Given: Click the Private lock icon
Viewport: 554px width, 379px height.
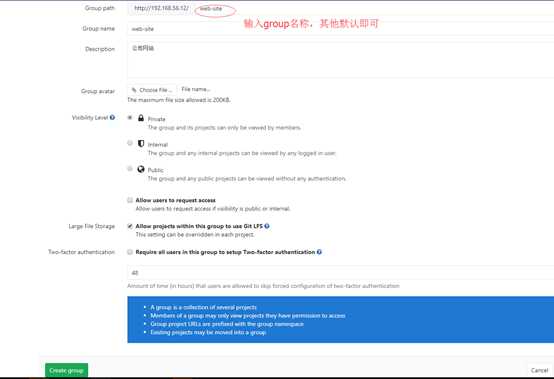Looking at the screenshot, I should click(141, 118).
